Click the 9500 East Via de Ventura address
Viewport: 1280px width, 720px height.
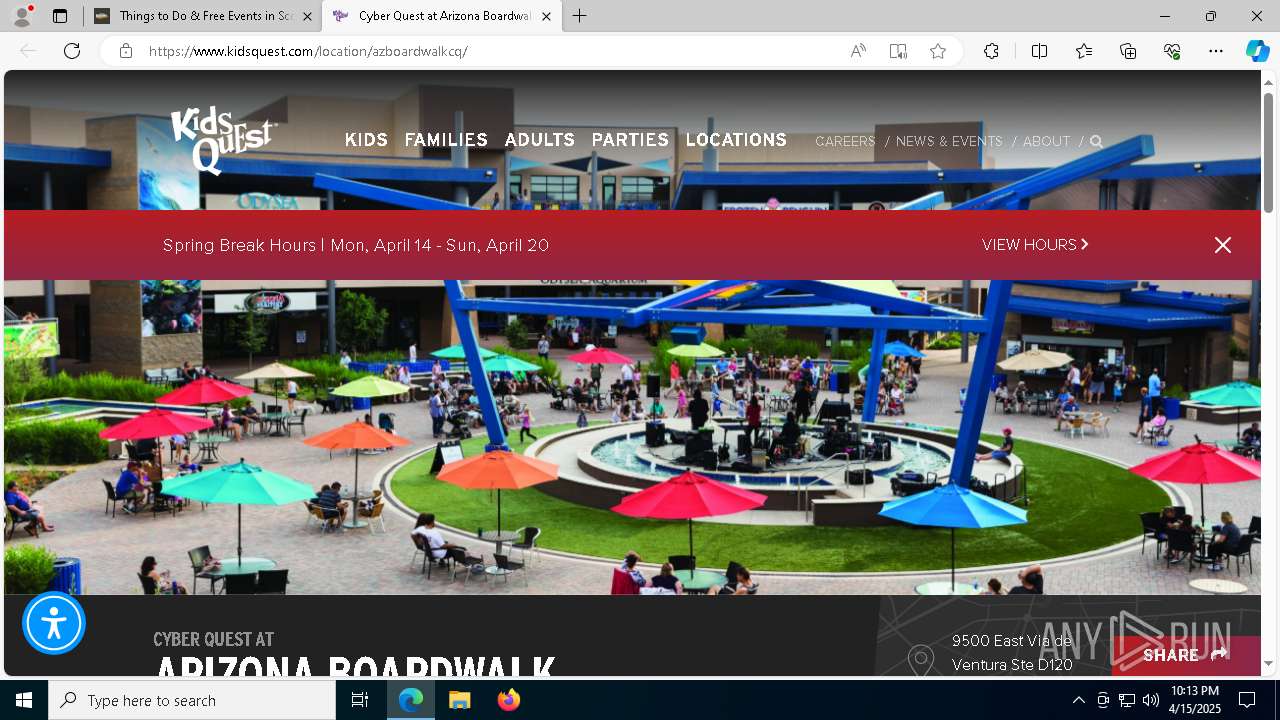pos(1012,653)
